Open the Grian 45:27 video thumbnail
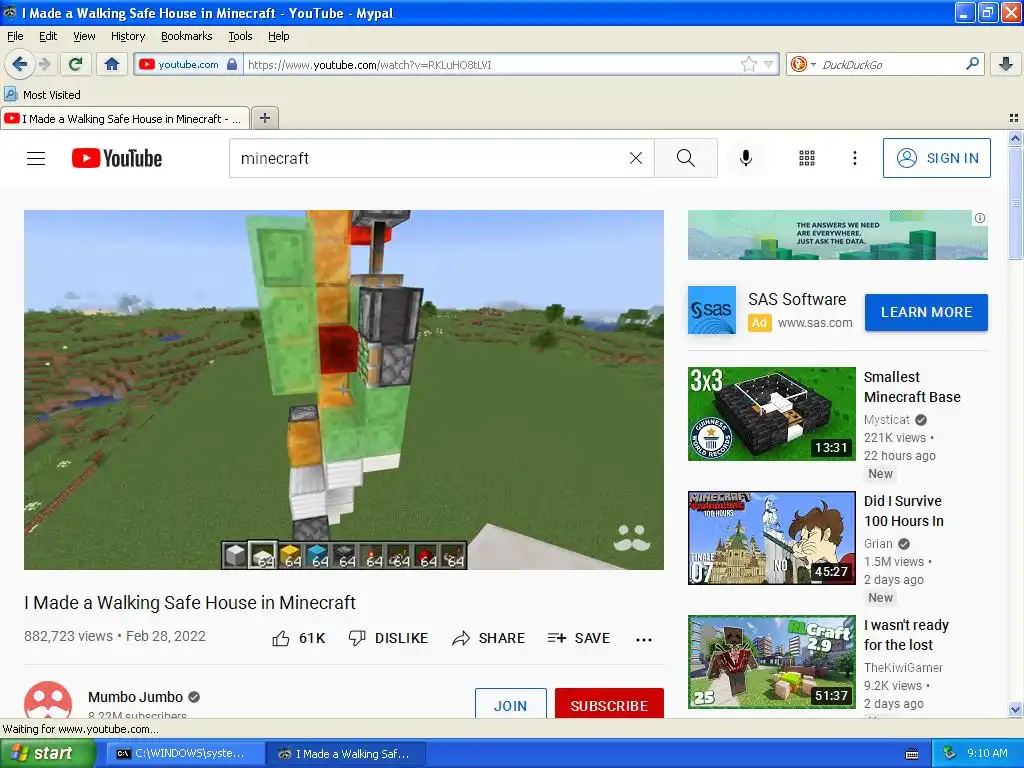The image size is (1024, 768). (x=771, y=537)
